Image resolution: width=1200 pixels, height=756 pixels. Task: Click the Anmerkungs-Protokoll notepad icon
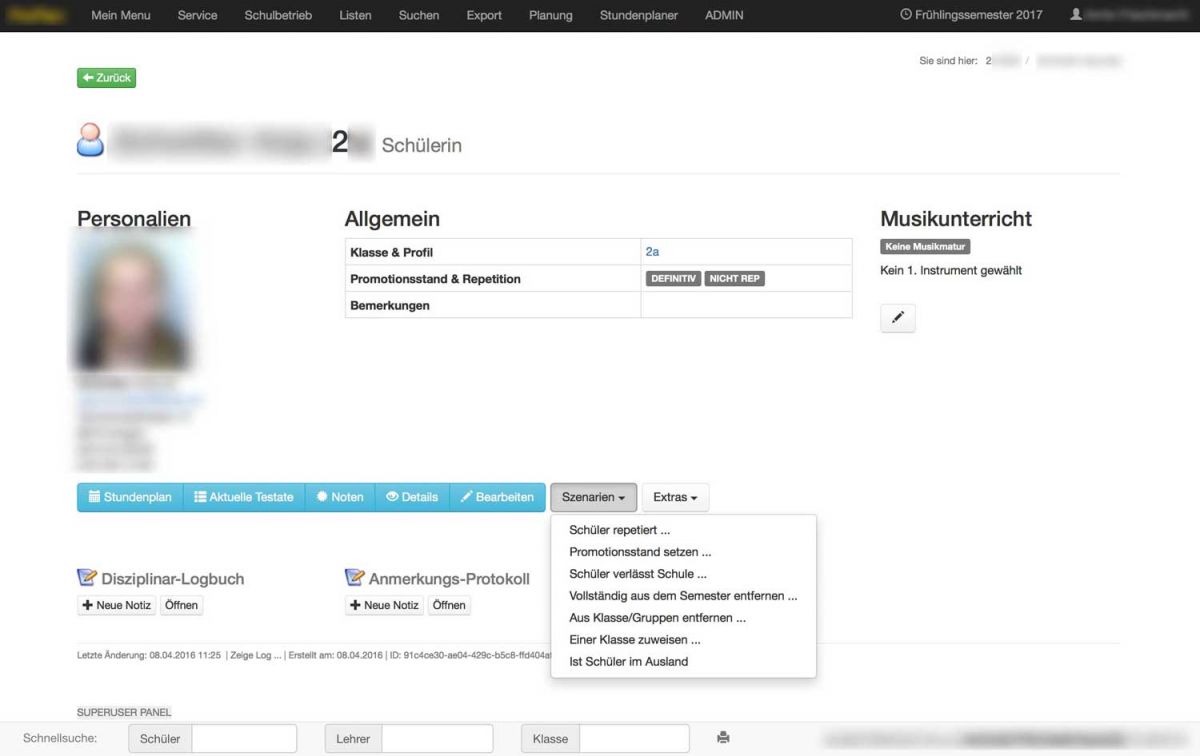coord(354,578)
